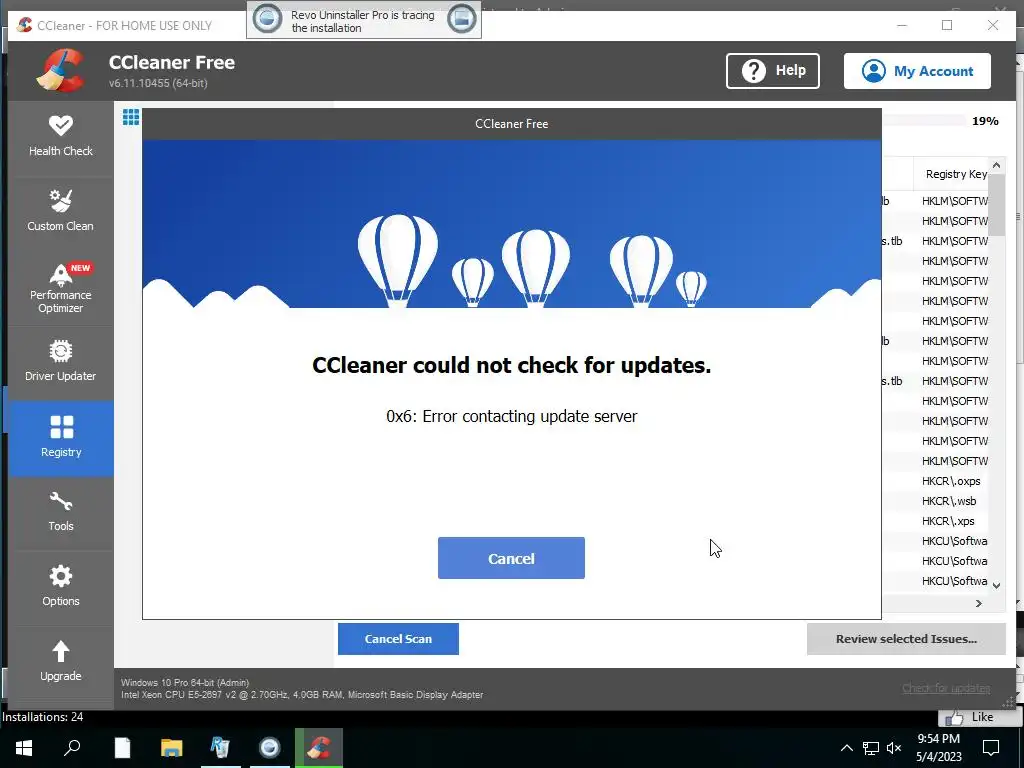
Task: Show hidden system tray icons
Action: [x=846, y=748]
